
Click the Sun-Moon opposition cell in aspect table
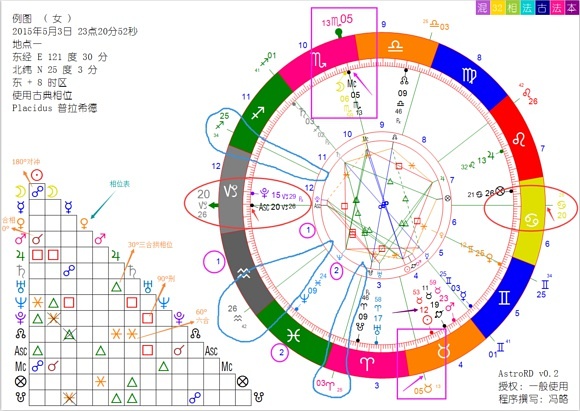pyautogui.click(x=37, y=191)
